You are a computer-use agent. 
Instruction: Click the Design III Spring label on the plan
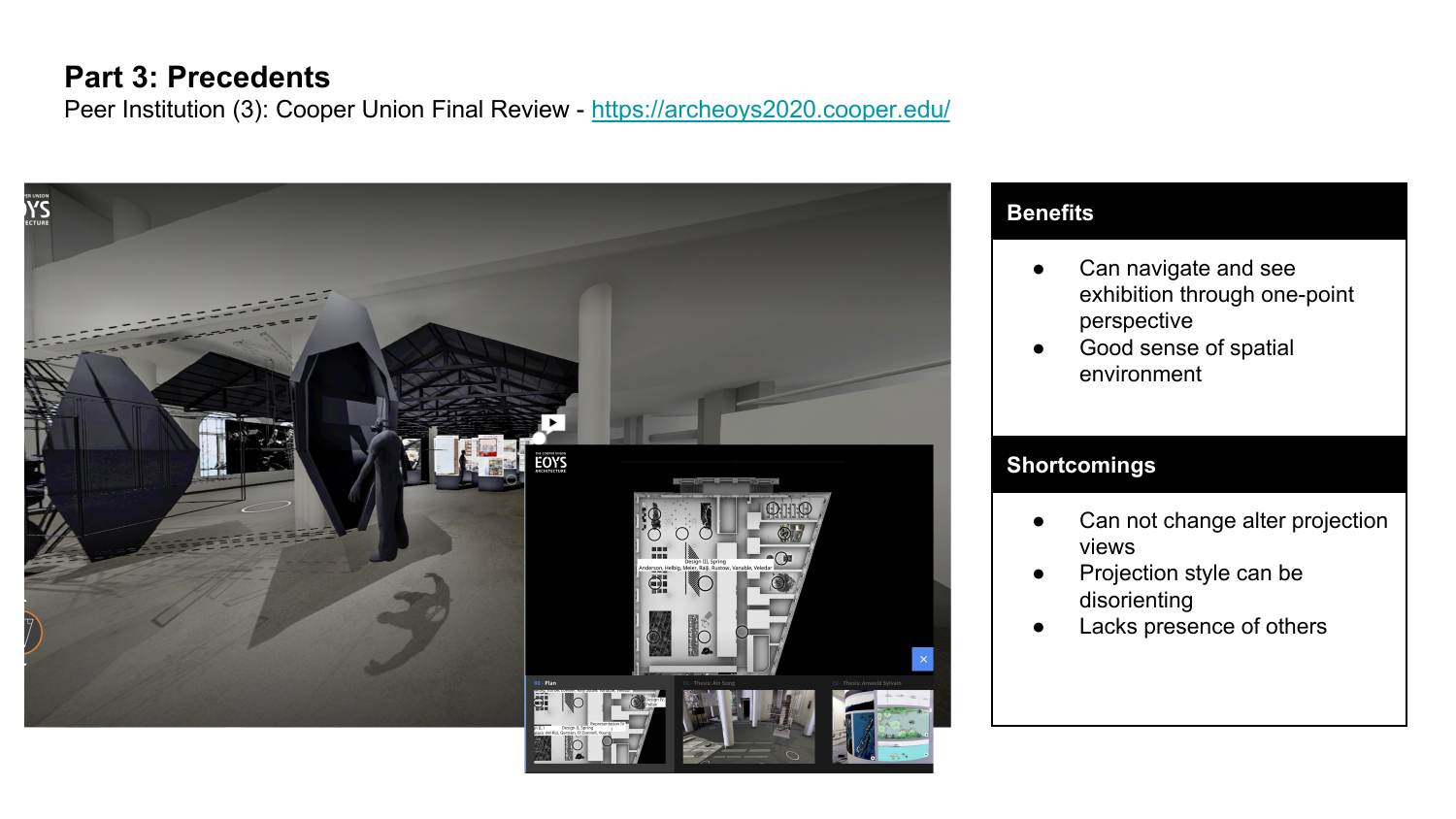pos(706,563)
